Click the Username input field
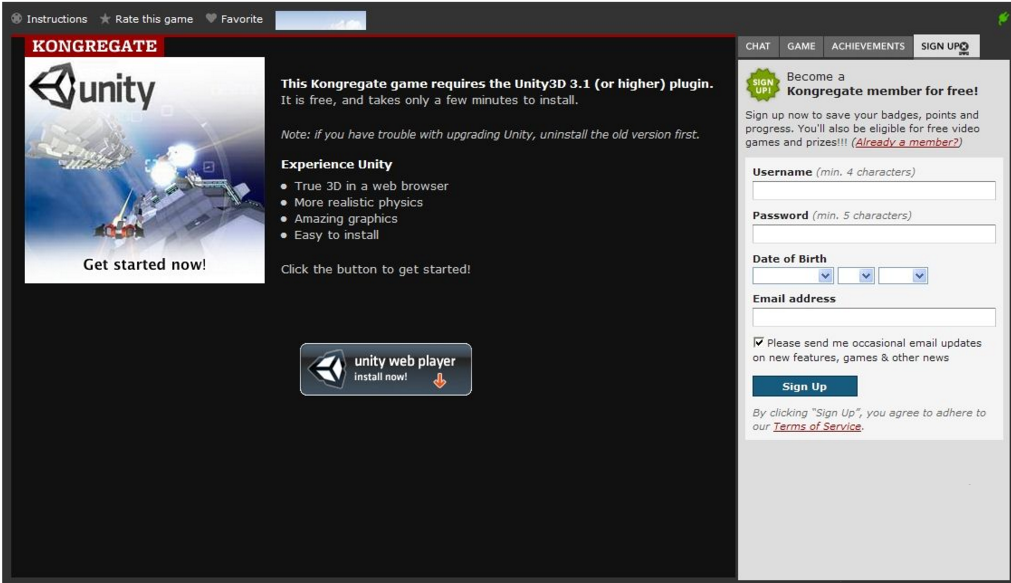 873,191
